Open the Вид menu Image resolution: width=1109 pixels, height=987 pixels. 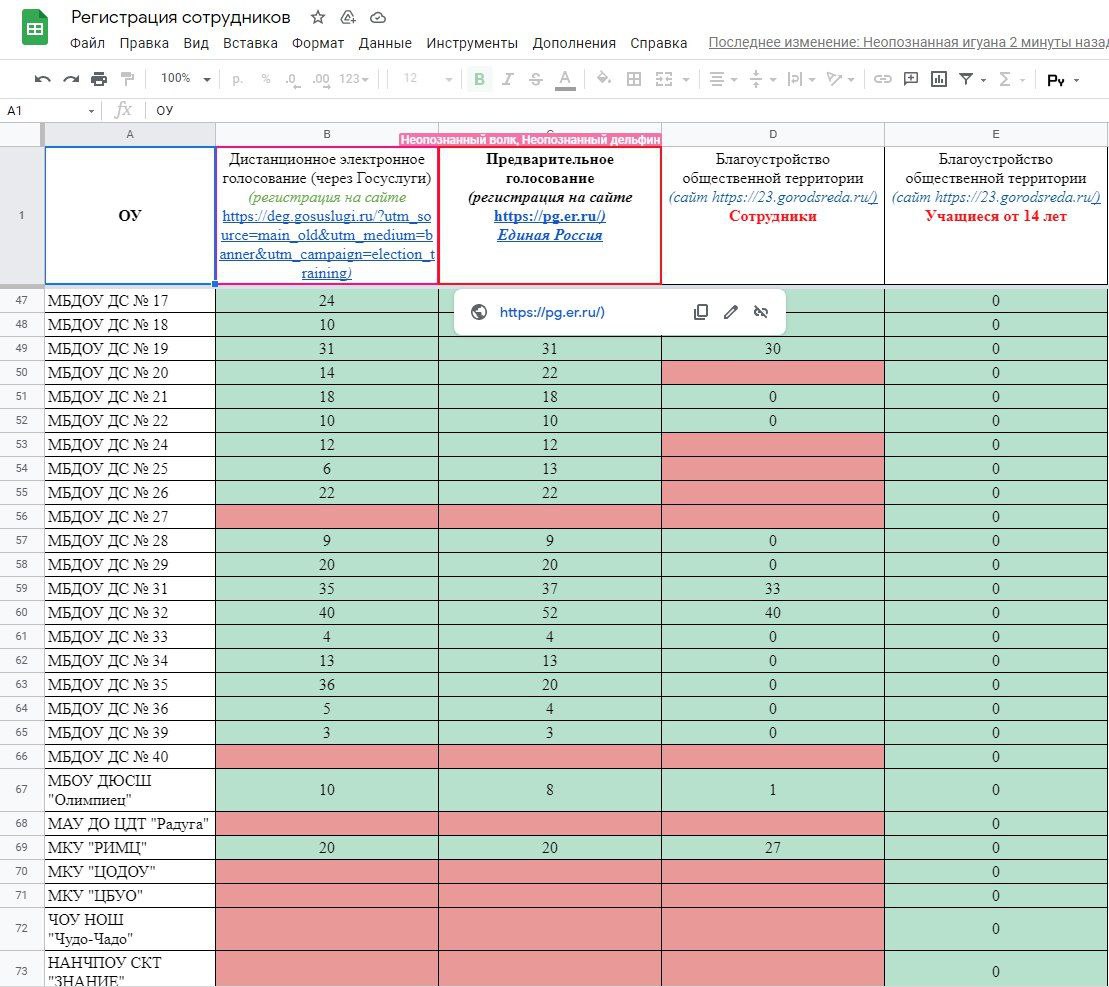(196, 43)
